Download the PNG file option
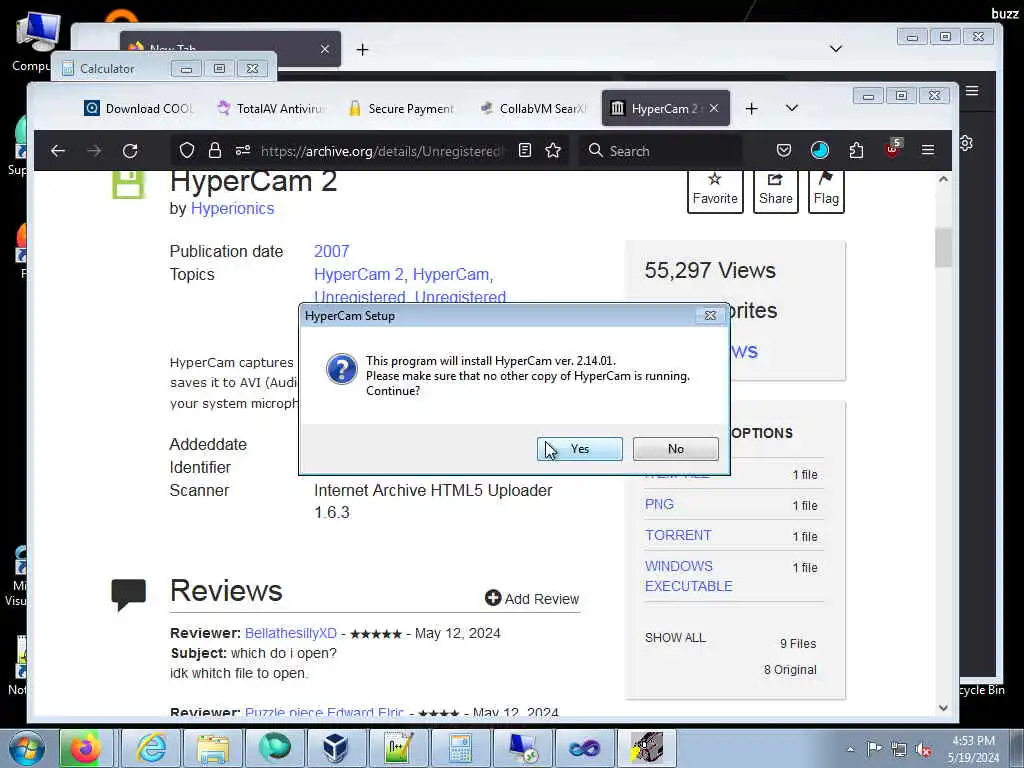The width and height of the screenshot is (1024, 768). click(x=659, y=504)
